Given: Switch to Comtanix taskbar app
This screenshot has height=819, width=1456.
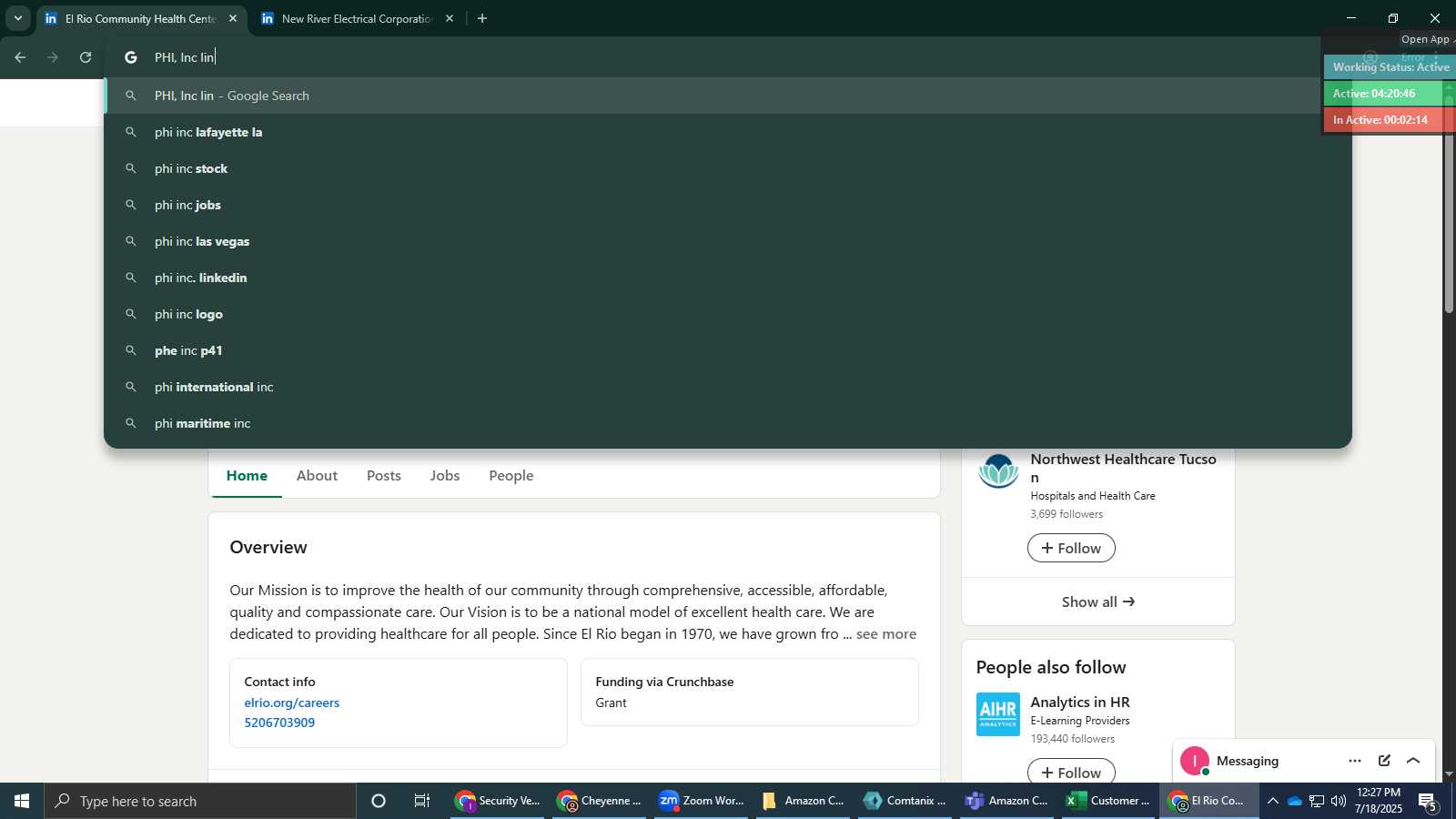Looking at the screenshot, I should (905, 801).
